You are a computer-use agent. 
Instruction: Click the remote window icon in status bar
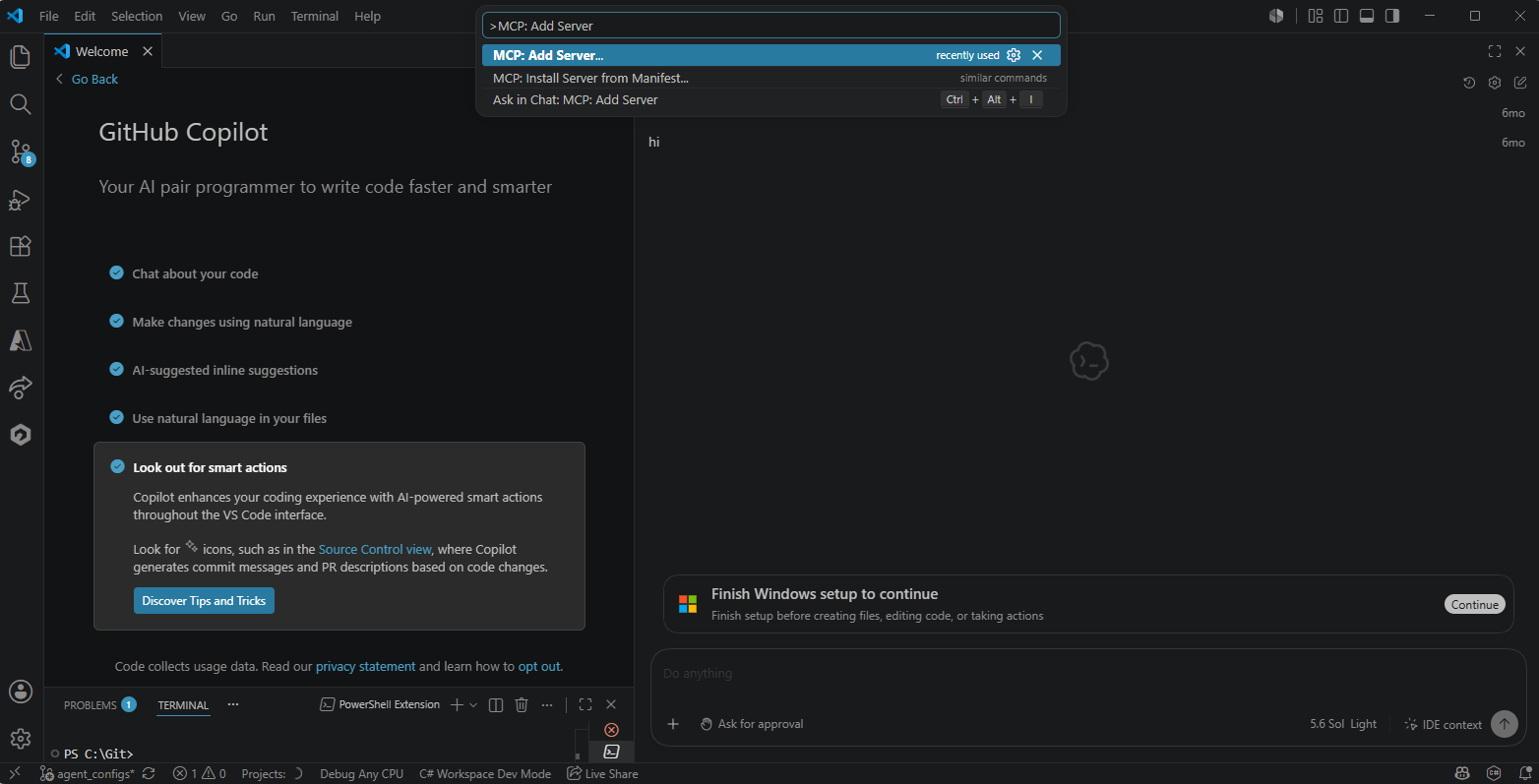click(14, 774)
